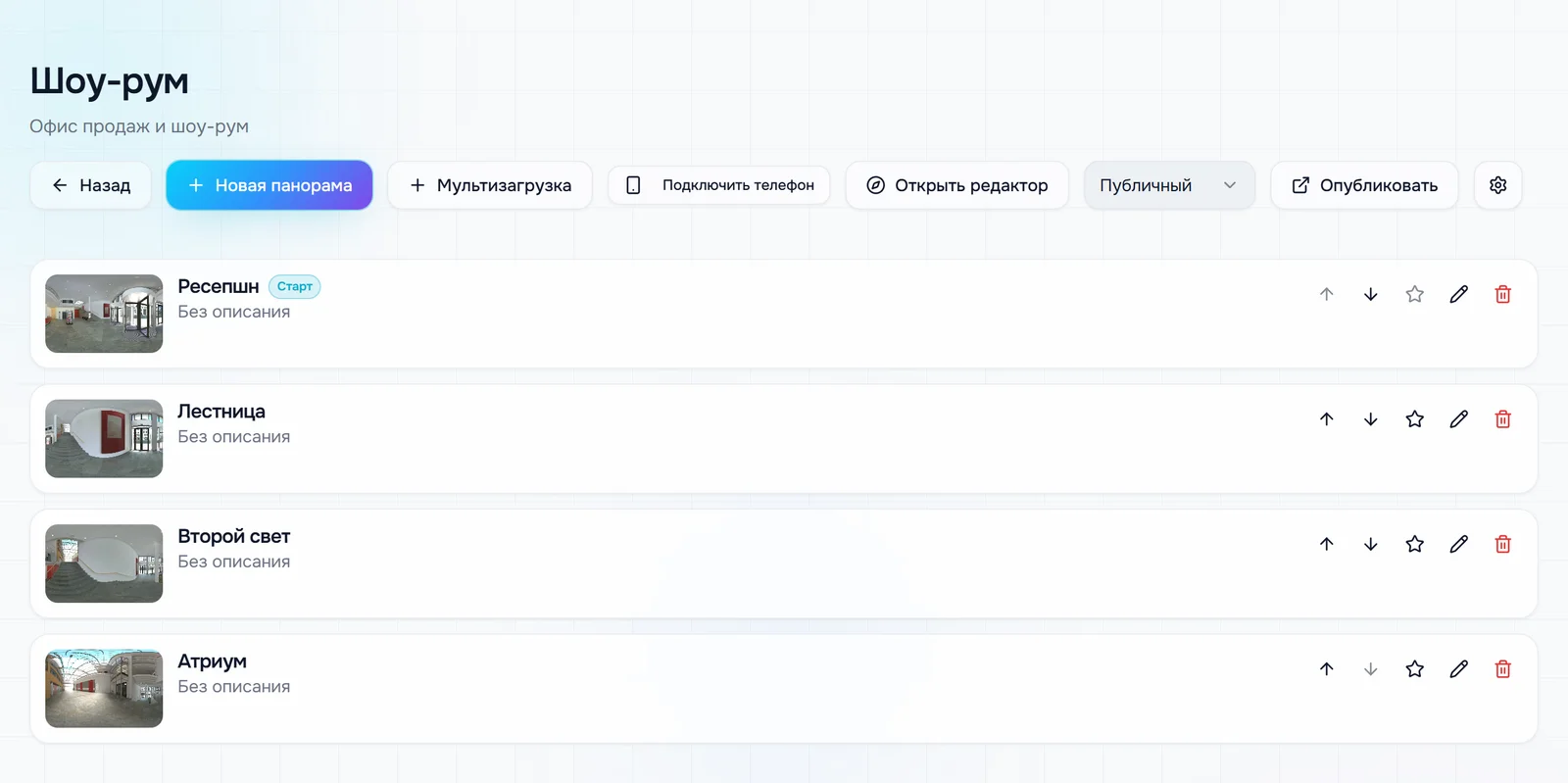Add a new panorama with Новая панорама
The image size is (1568, 783).
pyautogui.click(x=269, y=185)
